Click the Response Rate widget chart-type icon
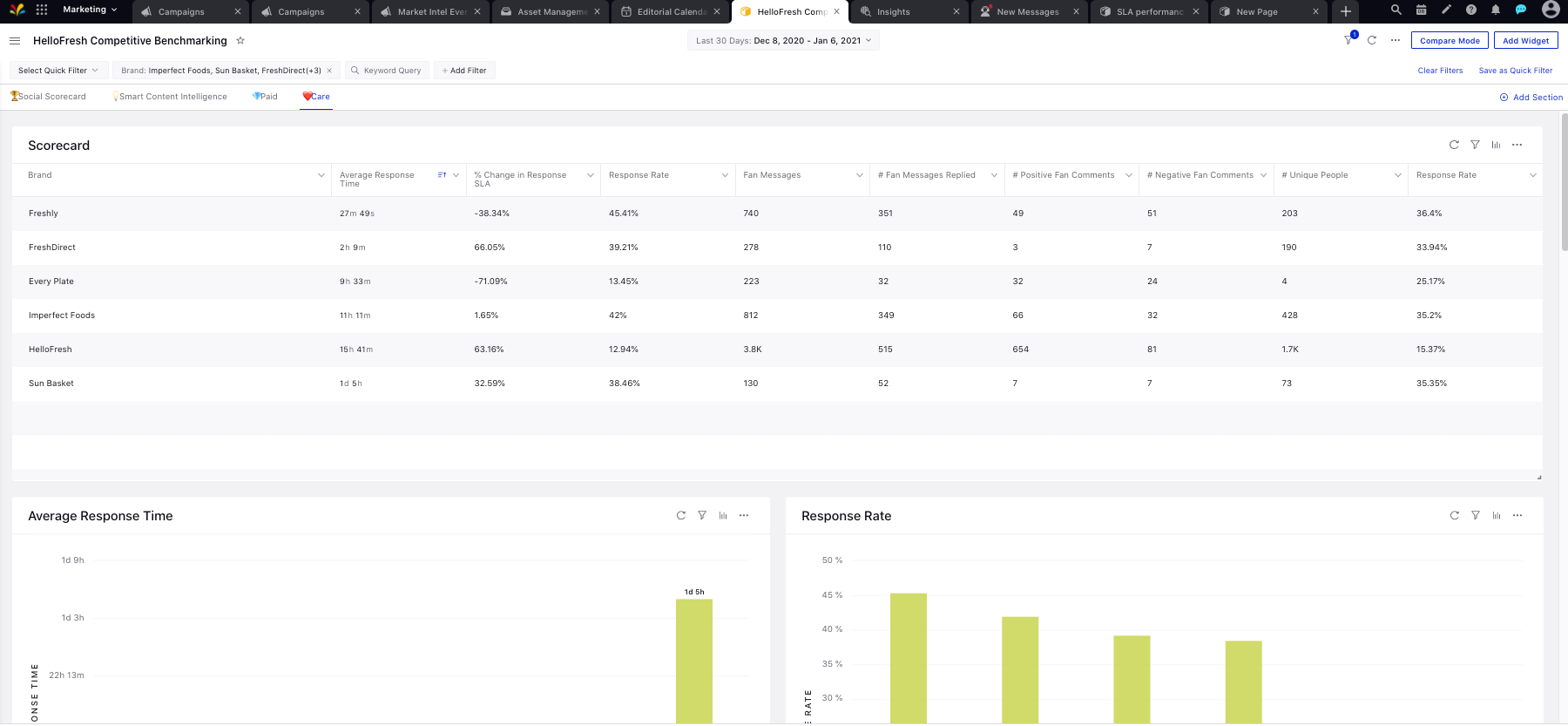Screen dimensions: 1568x726 click(1496, 516)
